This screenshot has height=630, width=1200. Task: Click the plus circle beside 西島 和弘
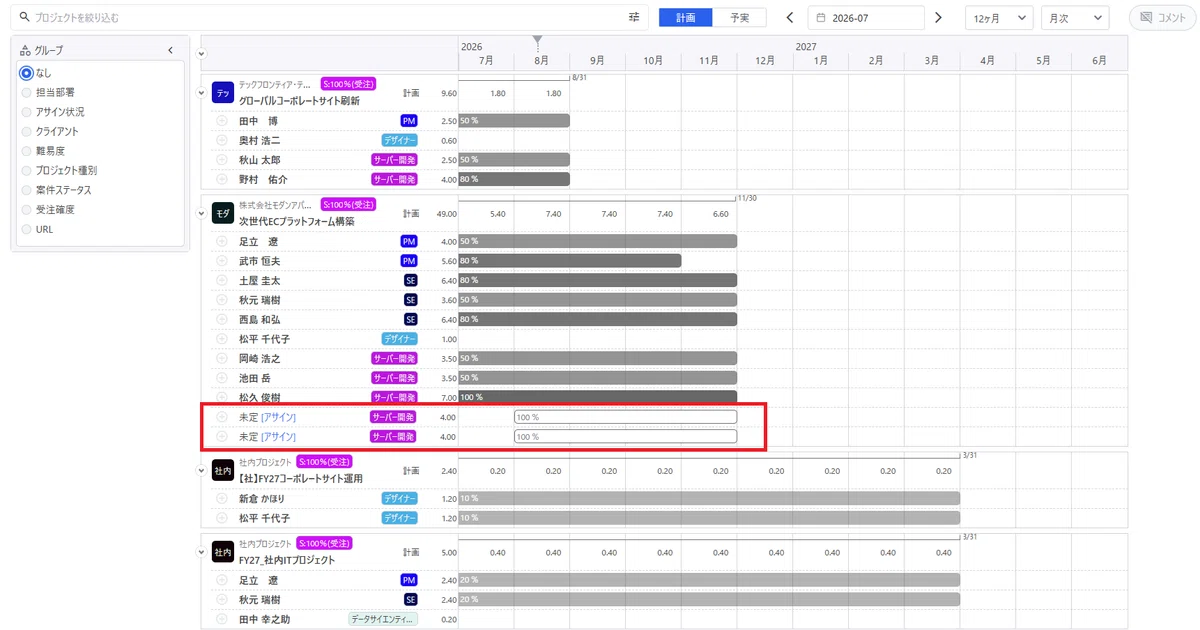click(222, 320)
